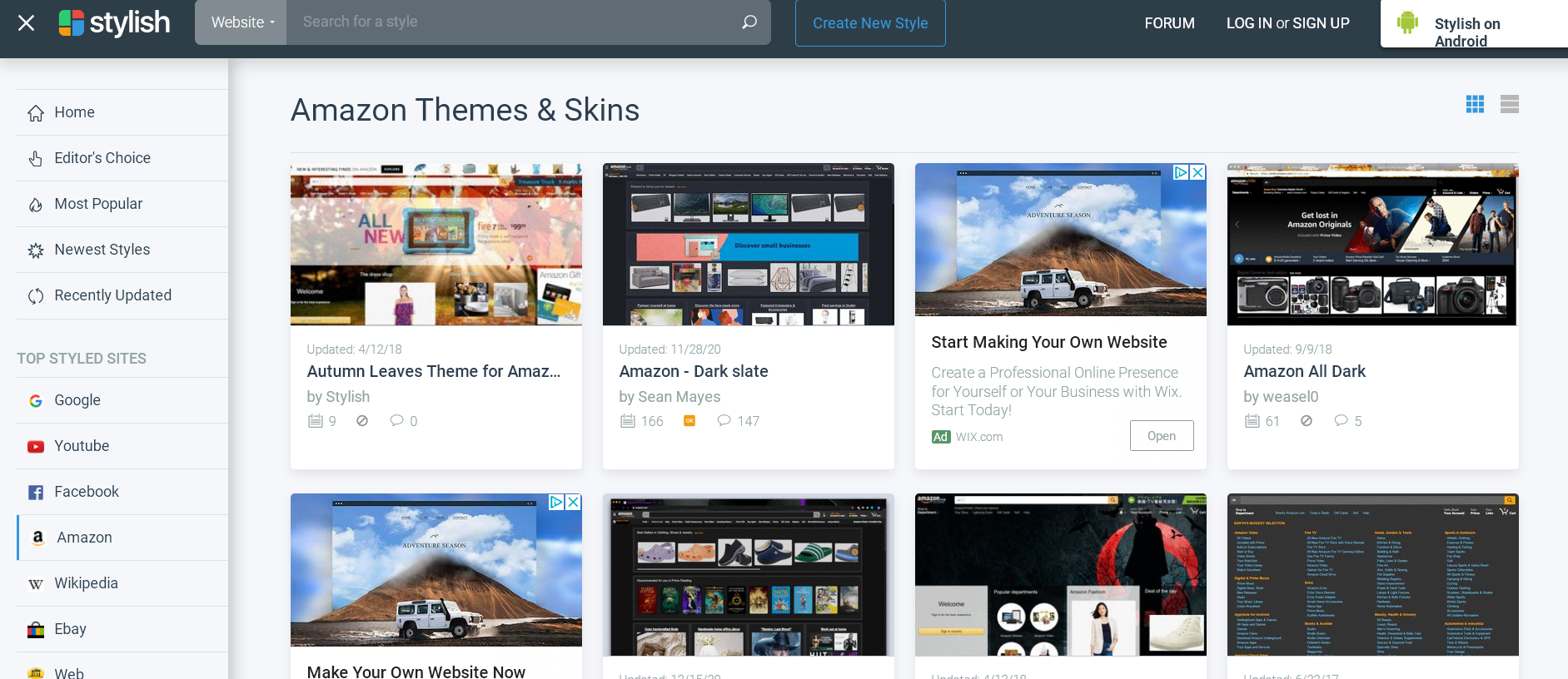The height and width of the screenshot is (679, 1568).
Task: Open Amazon - Dark slate thumbnail
Action: 749,244
